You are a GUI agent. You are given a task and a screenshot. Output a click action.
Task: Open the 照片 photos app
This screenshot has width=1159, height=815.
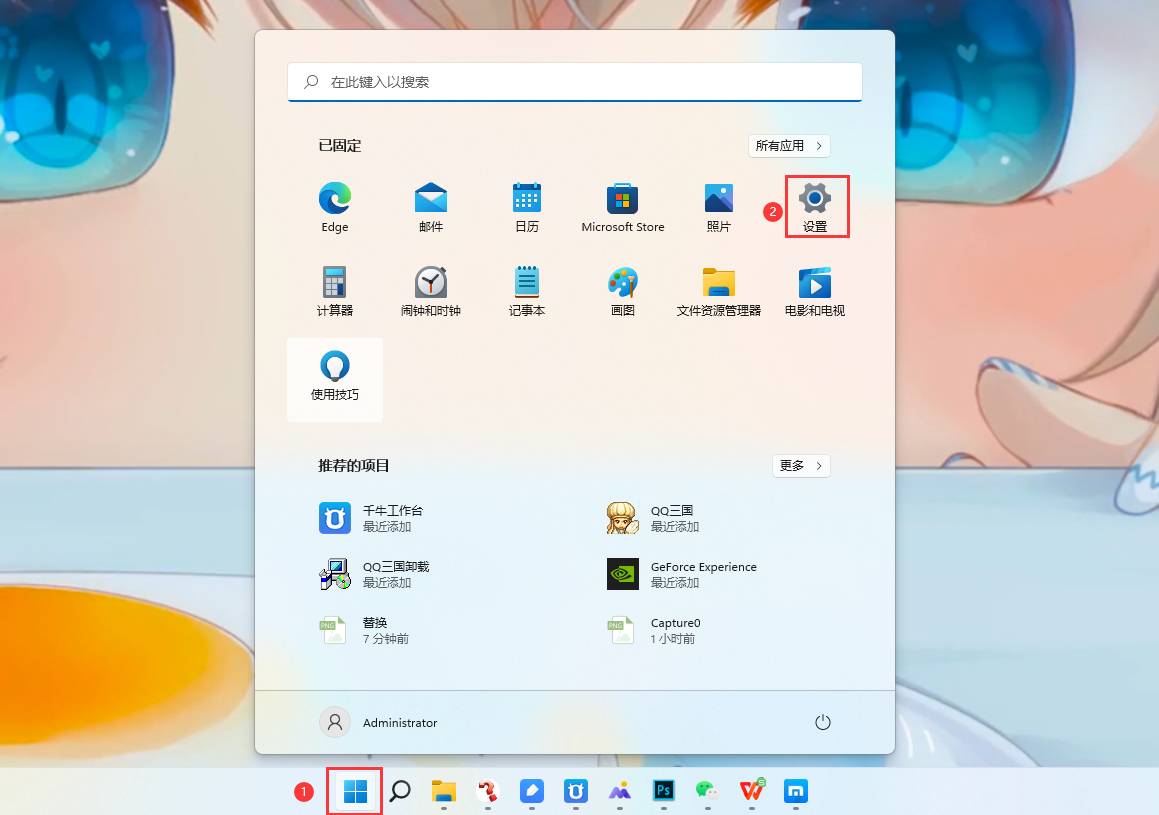[x=718, y=208]
